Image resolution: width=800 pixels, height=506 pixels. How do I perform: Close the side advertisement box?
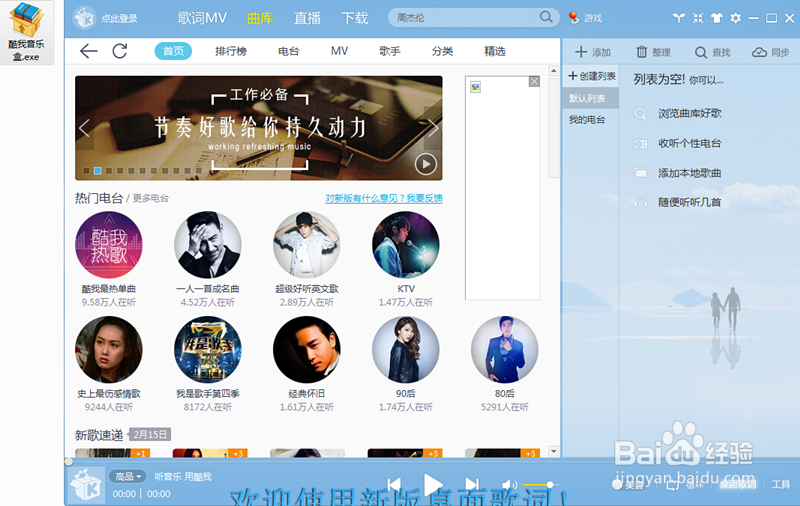click(534, 81)
